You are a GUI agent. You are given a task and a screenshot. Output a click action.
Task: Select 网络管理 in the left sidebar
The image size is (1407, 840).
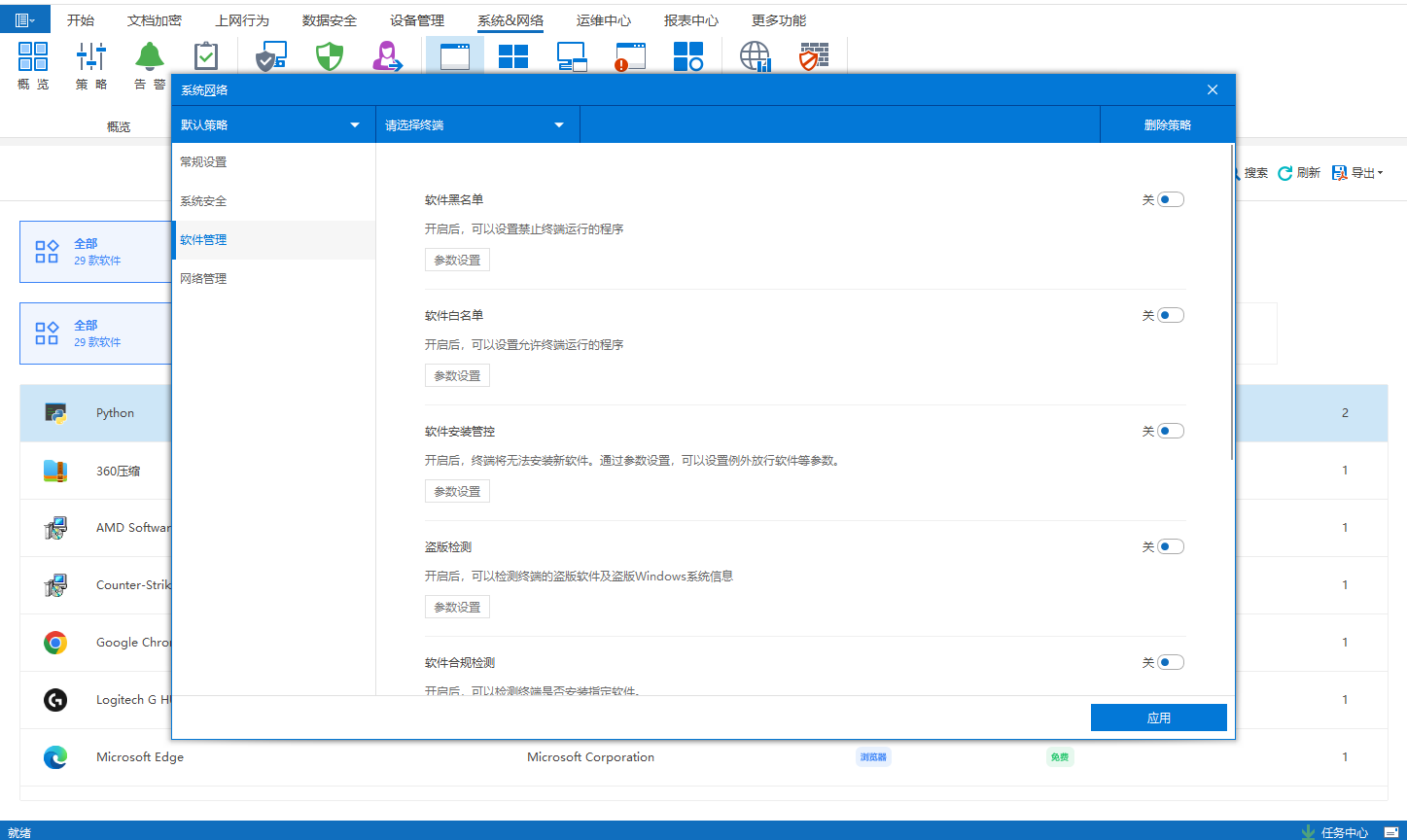click(203, 279)
